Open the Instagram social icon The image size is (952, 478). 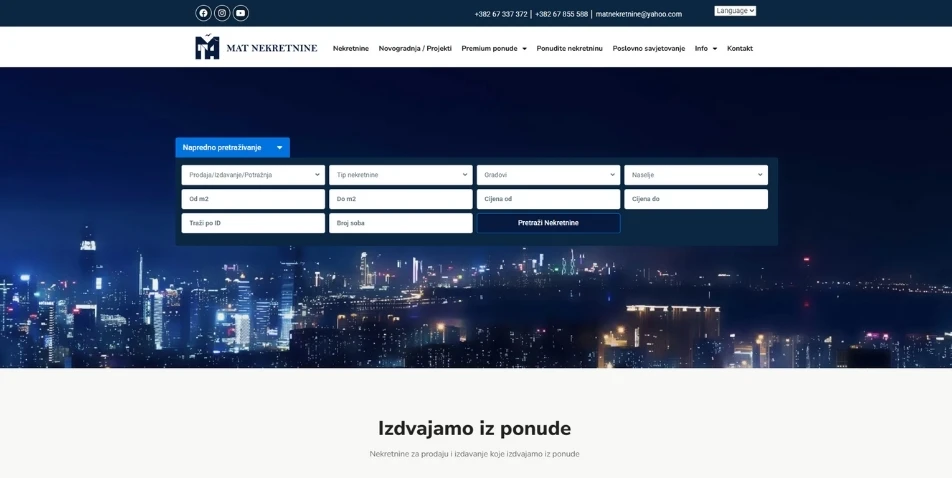click(x=222, y=13)
